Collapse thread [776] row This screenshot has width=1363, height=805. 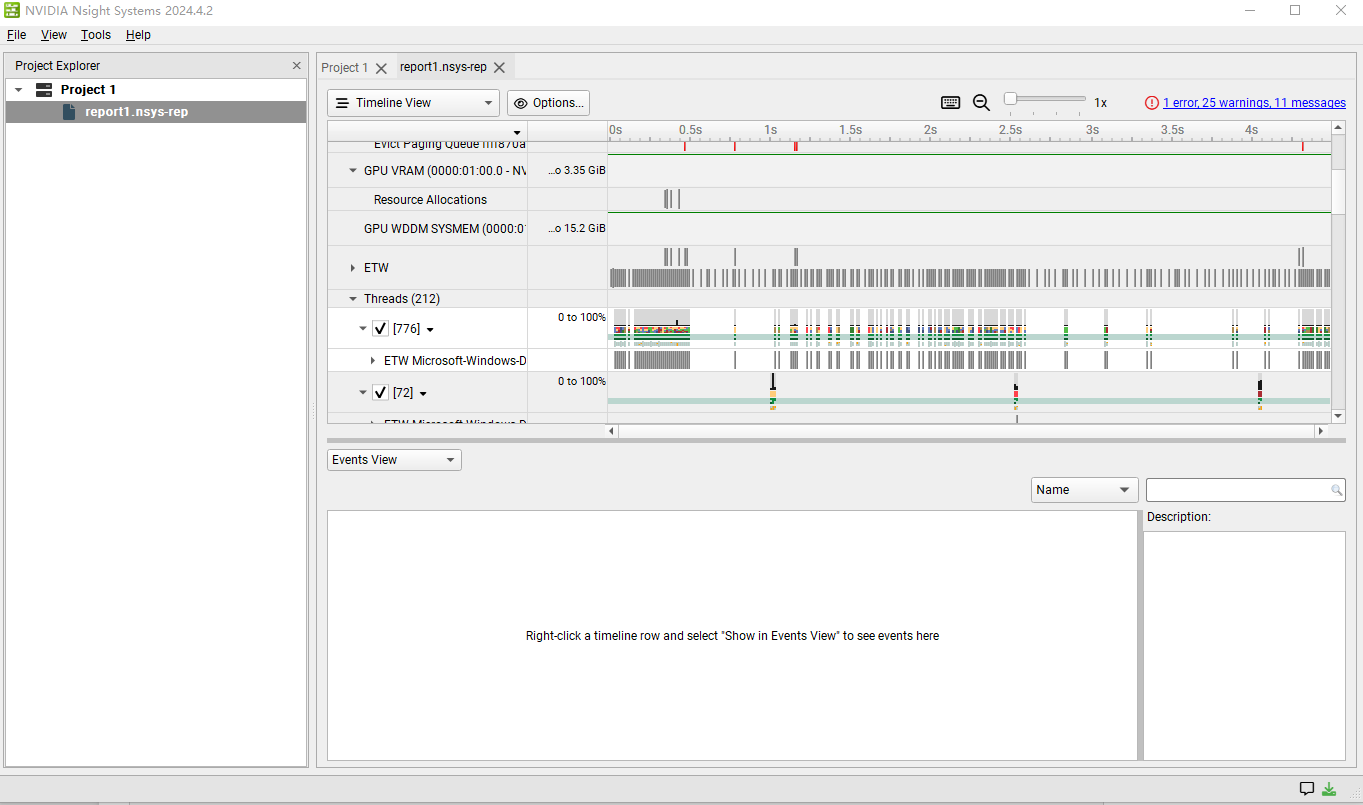tap(363, 329)
